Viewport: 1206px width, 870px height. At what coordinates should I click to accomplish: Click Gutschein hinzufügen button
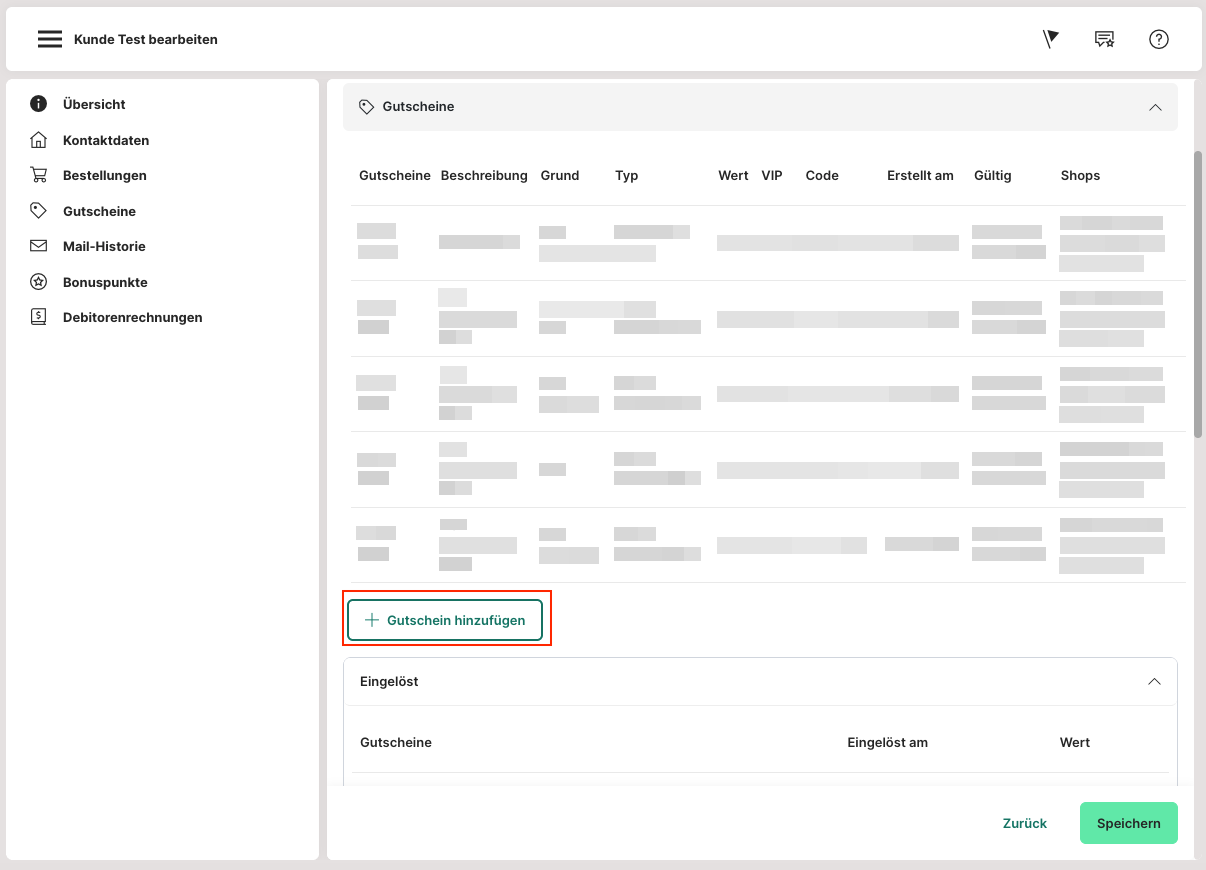(x=445, y=620)
